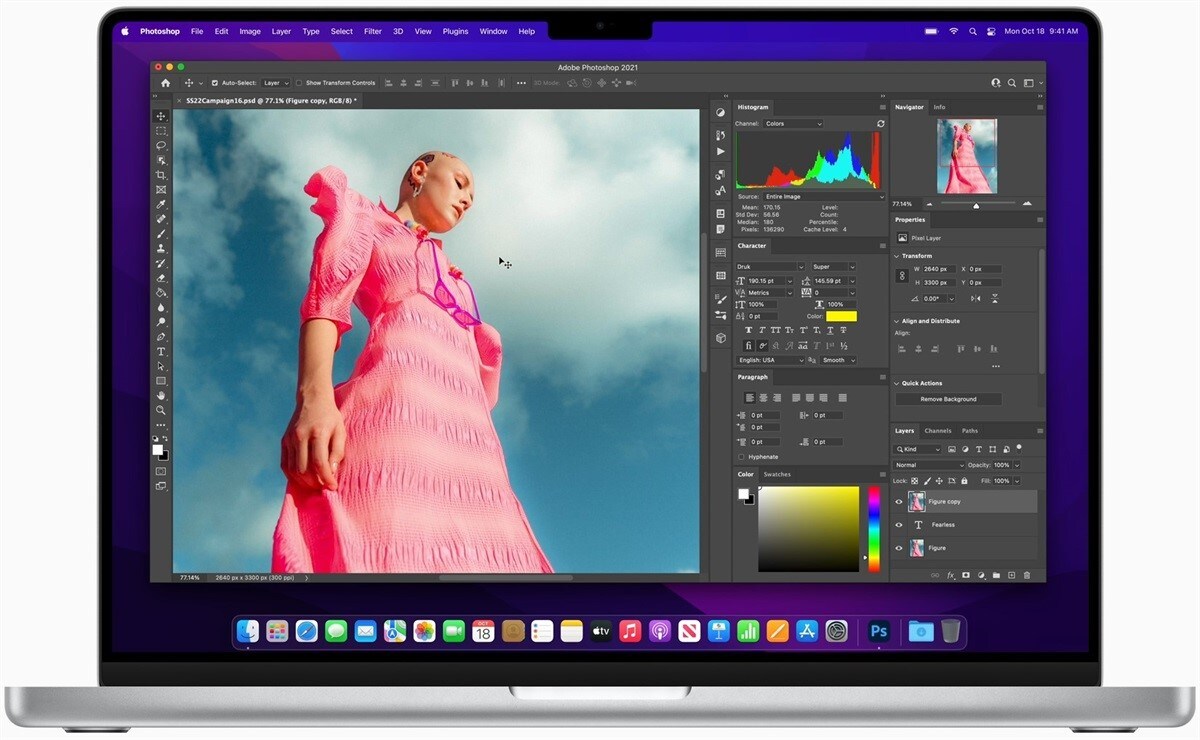Open the Smooth anti-aliasing dropdown
Image resolution: width=1200 pixels, height=740 pixels.
pos(838,360)
